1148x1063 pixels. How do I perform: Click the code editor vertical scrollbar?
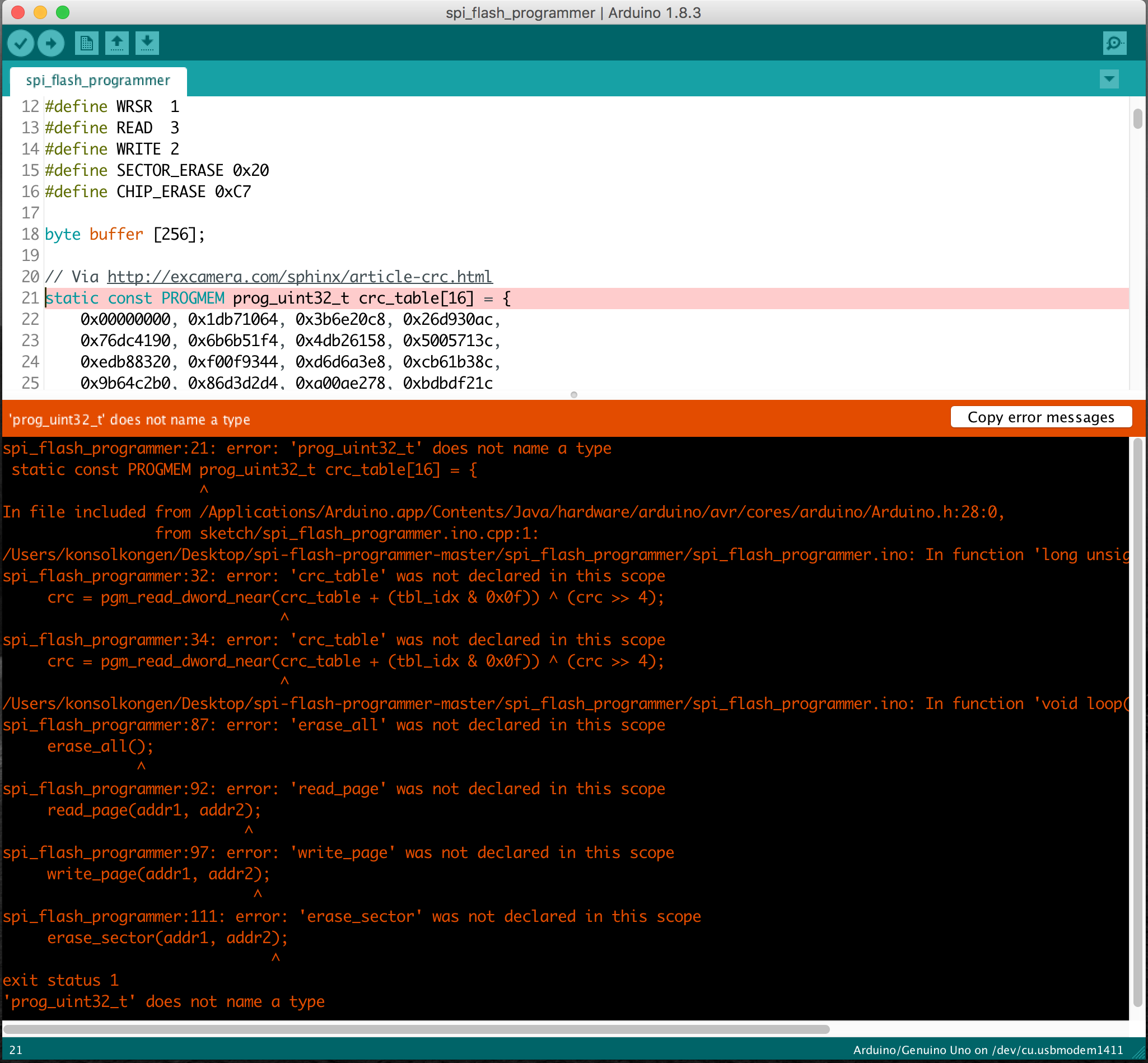coord(1138,119)
